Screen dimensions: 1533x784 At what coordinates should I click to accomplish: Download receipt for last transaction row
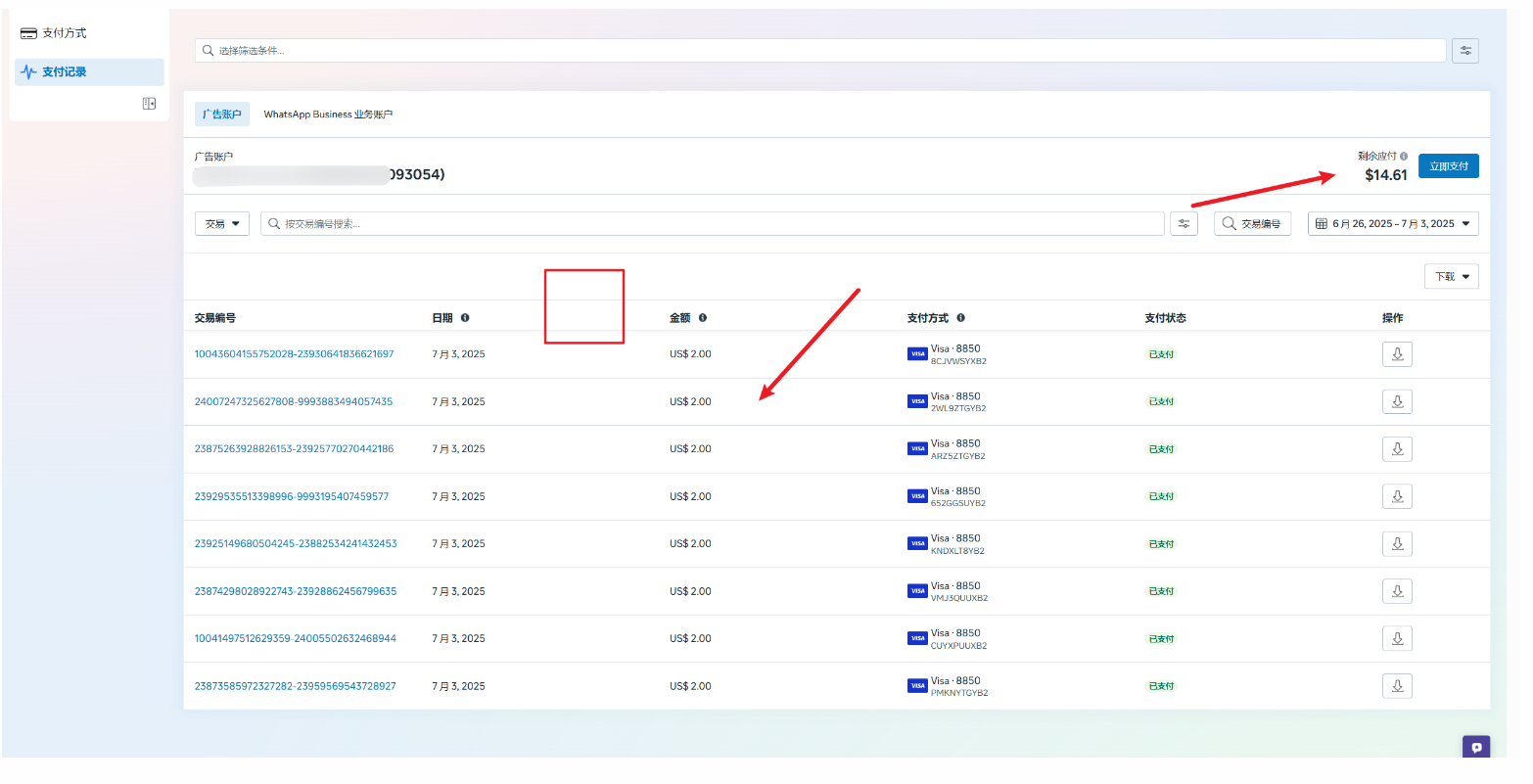tap(1397, 686)
